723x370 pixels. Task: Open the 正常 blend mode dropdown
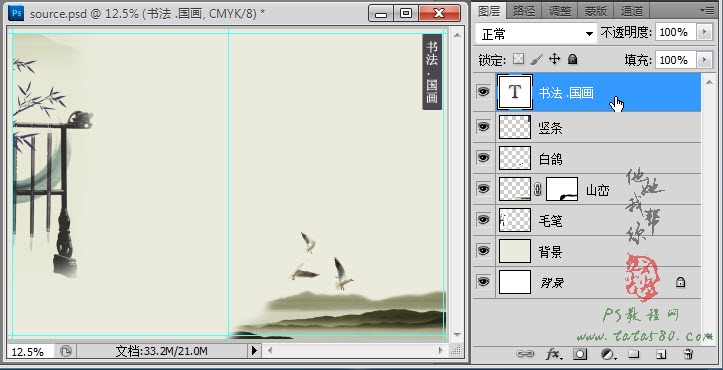pos(536,34)
